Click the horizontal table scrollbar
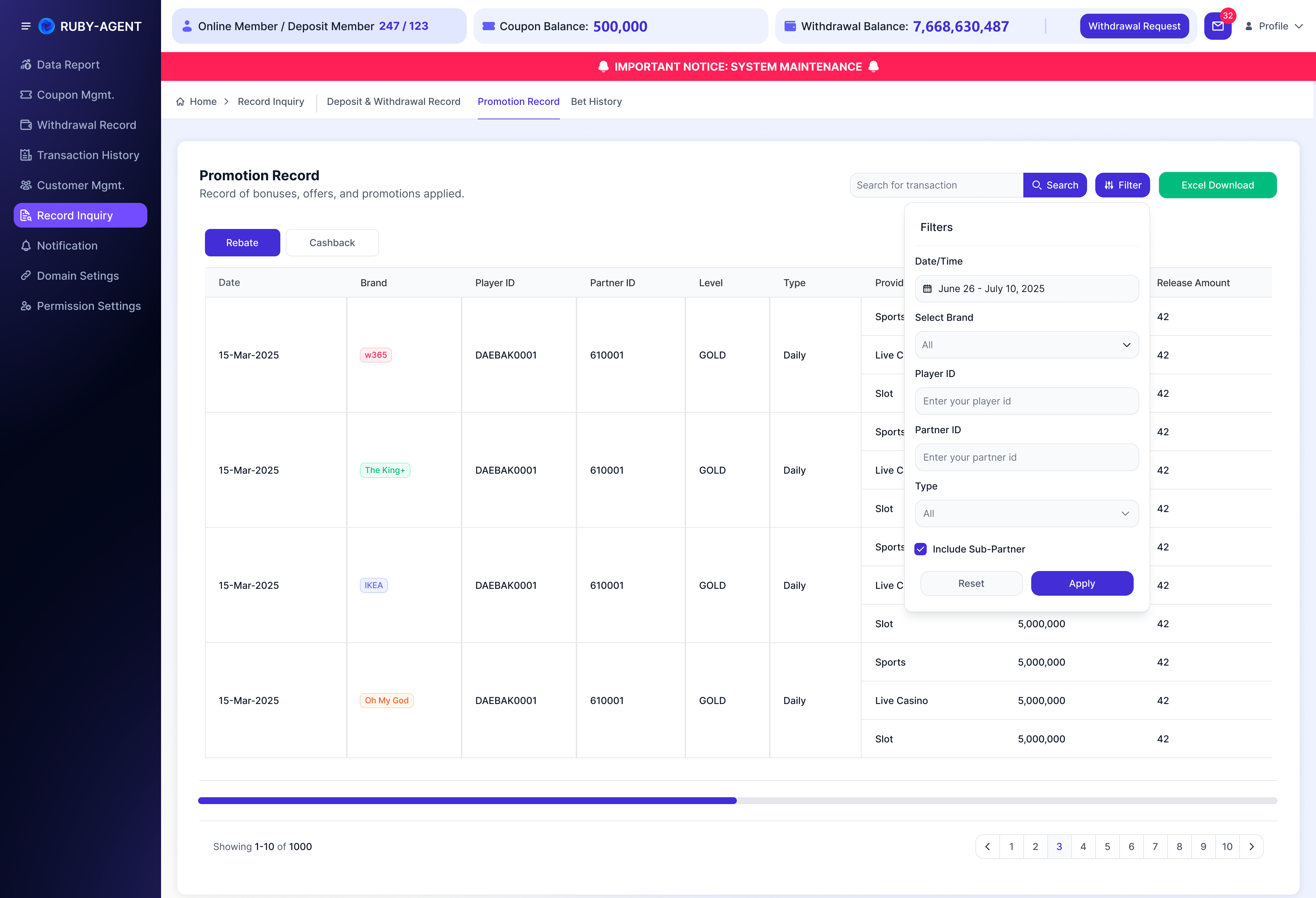 click(737, 801)
